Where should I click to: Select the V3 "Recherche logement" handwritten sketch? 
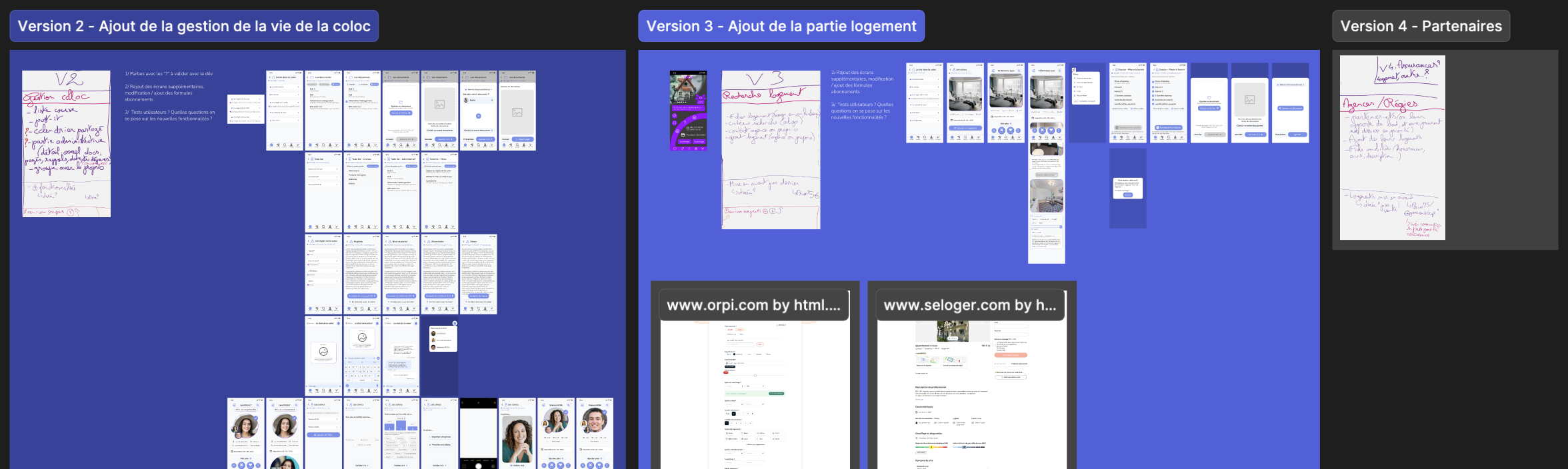coord(771,149)
